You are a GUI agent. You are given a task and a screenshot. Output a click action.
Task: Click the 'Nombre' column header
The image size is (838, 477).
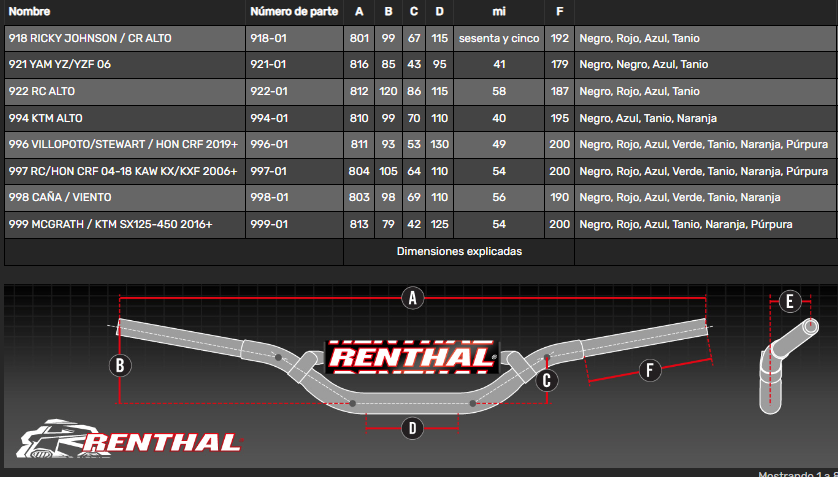(29, 11)
